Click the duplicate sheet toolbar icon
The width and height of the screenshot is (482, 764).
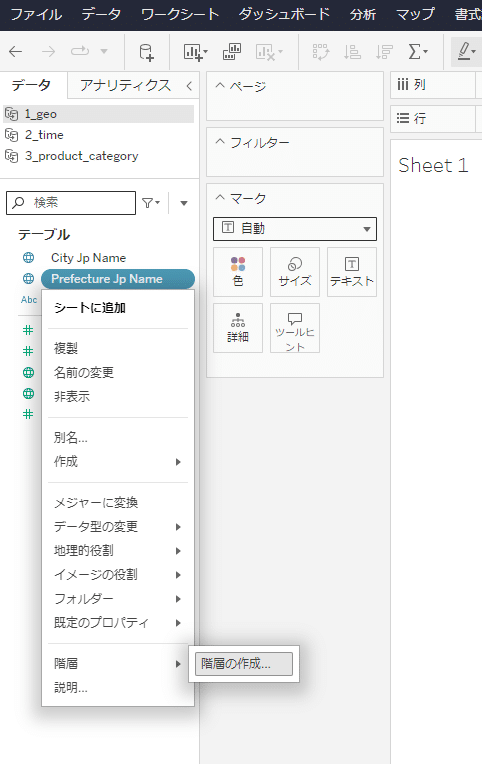point(232,52)
